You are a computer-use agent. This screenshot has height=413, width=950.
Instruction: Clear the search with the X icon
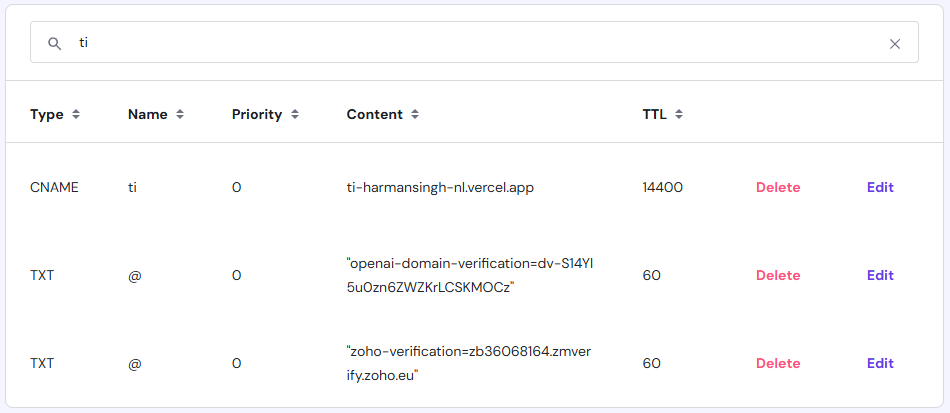(894, 44)
